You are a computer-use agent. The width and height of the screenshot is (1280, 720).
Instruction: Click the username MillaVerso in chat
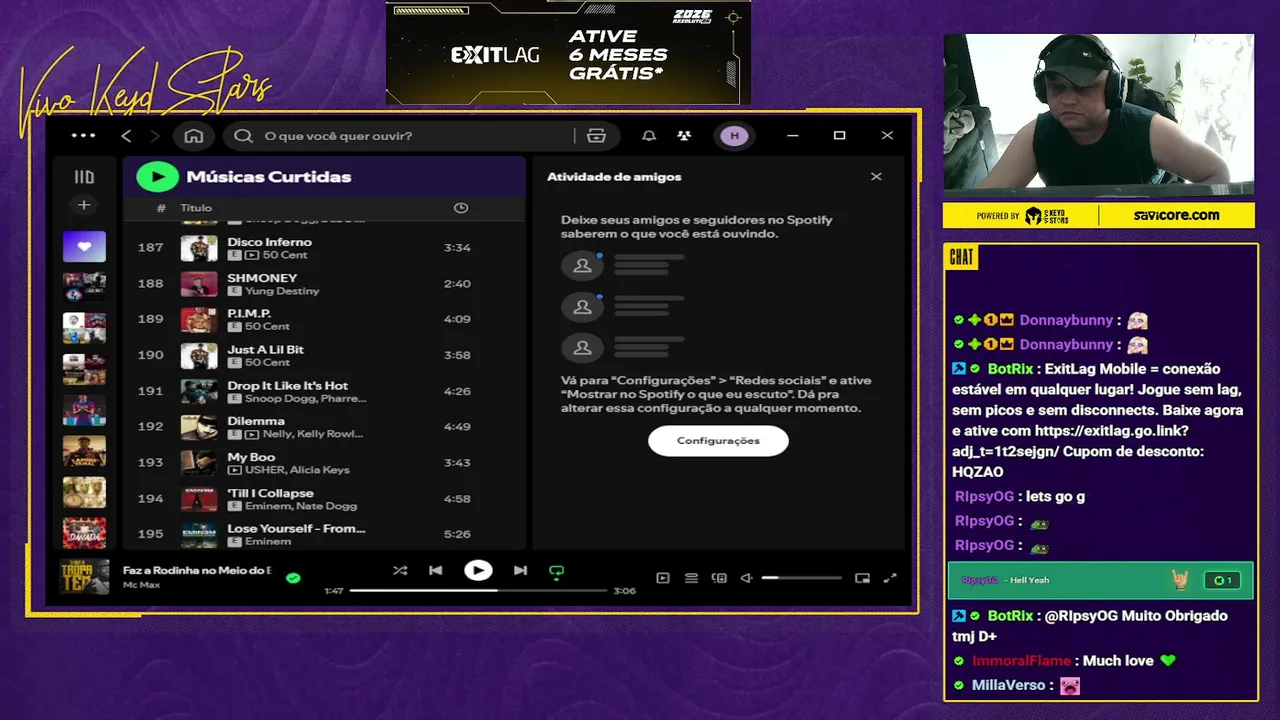(x=1008, y=685)
